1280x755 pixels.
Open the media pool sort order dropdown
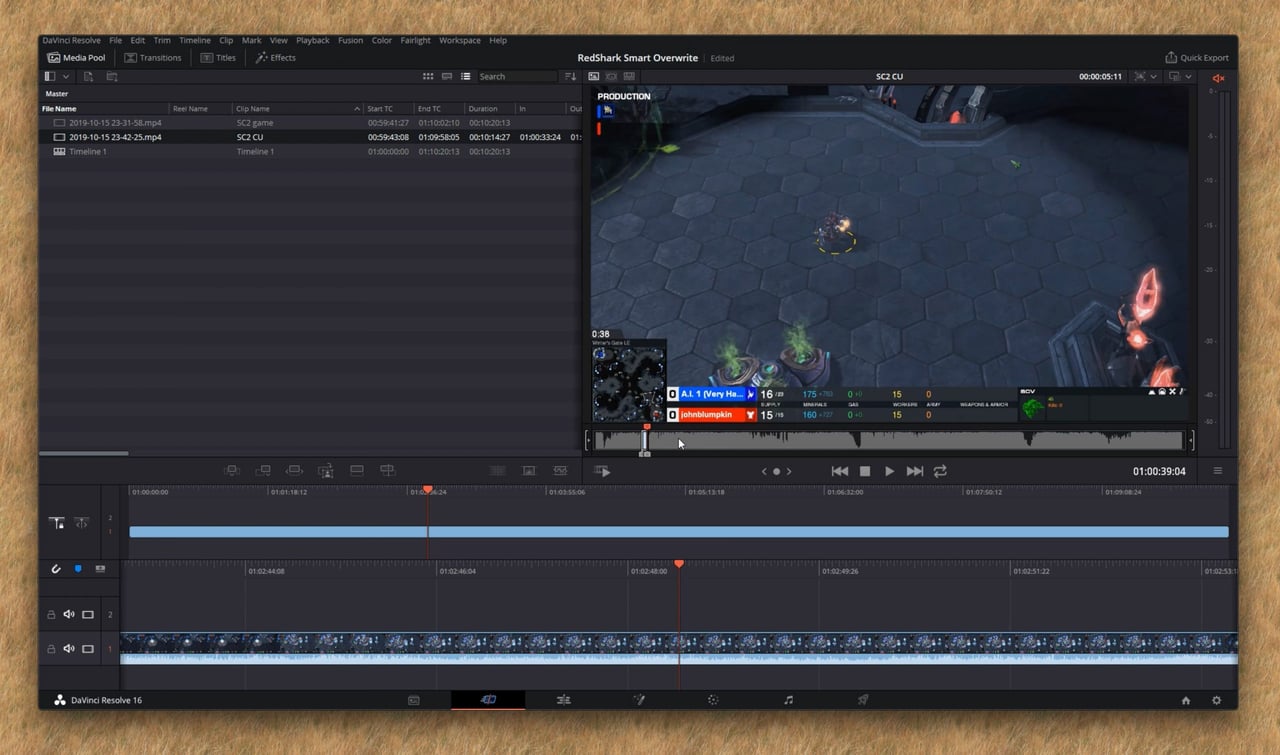(570, 76)
